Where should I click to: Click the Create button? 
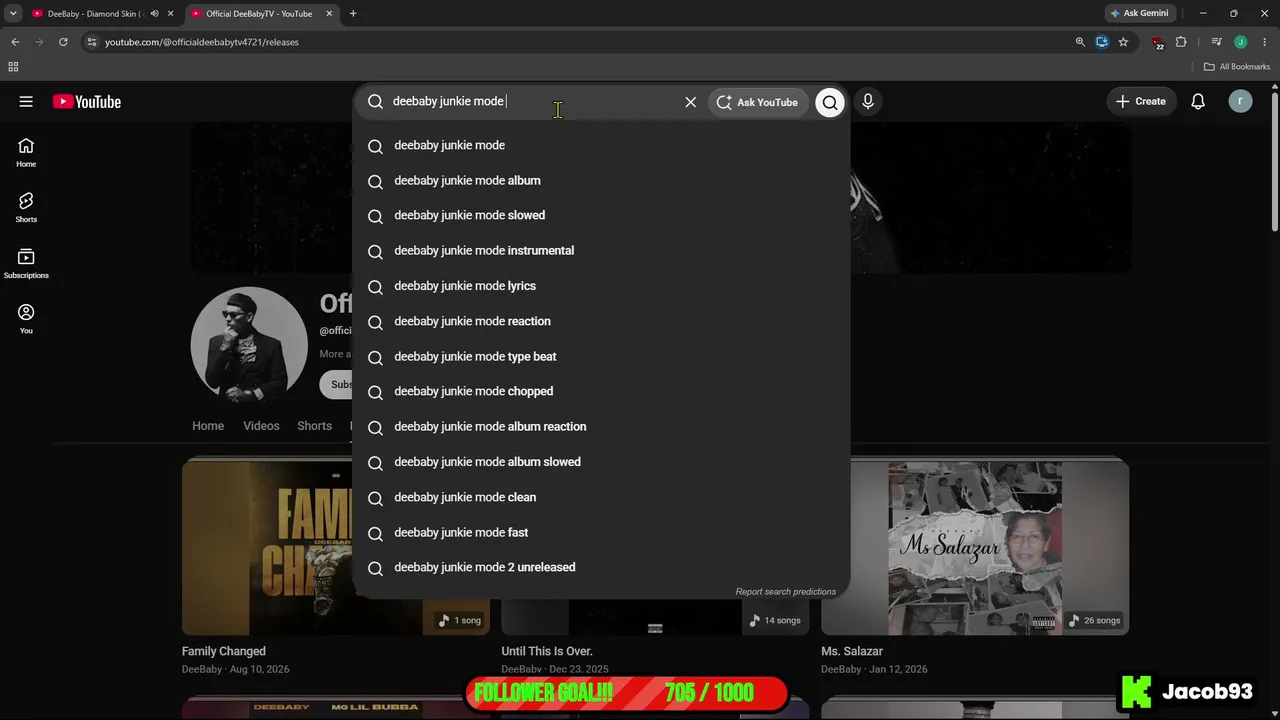(x=1141, y=101)
